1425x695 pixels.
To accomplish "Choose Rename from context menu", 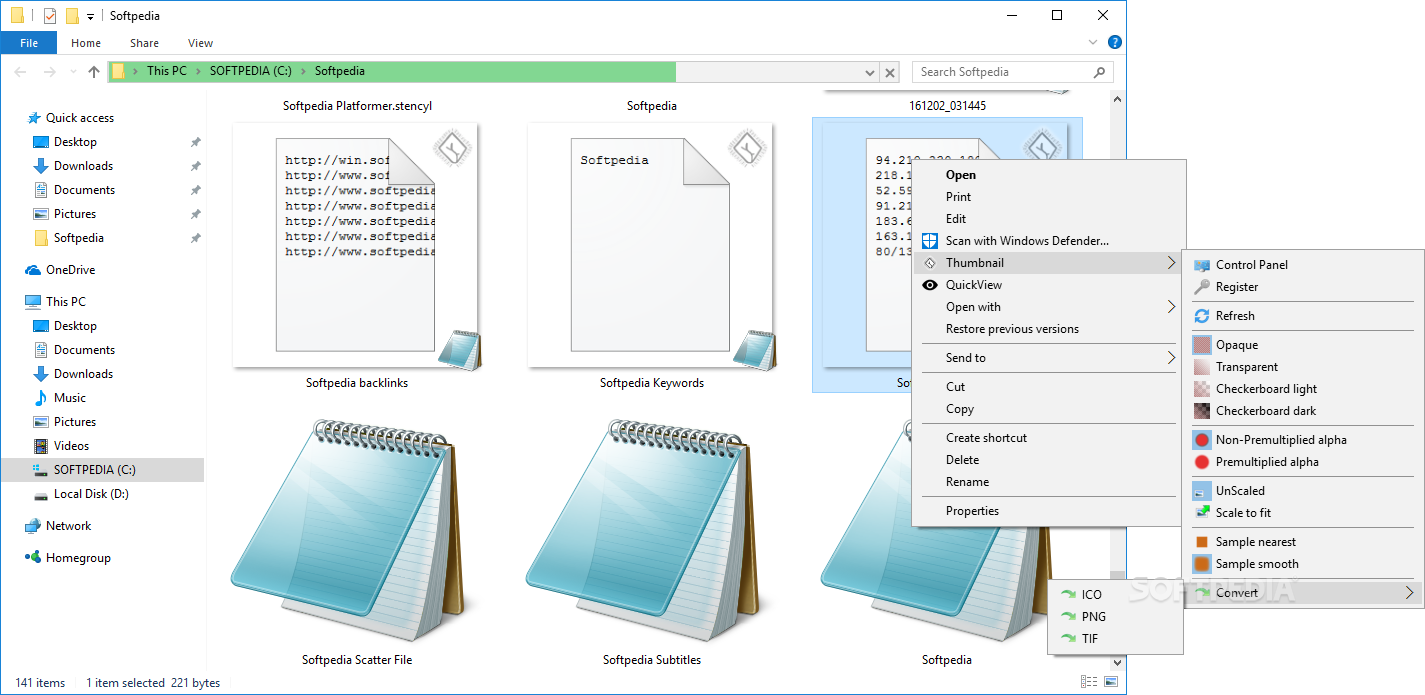I will pyautogui.click(x=1048, y=482).
